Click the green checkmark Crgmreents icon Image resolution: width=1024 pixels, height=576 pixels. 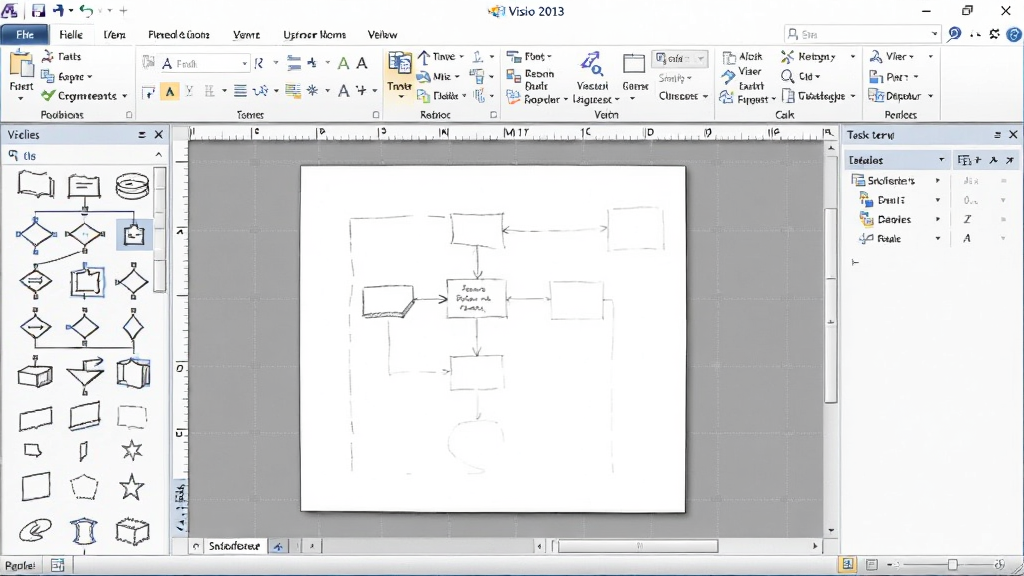pyautogui.click(x=48, y=95)
